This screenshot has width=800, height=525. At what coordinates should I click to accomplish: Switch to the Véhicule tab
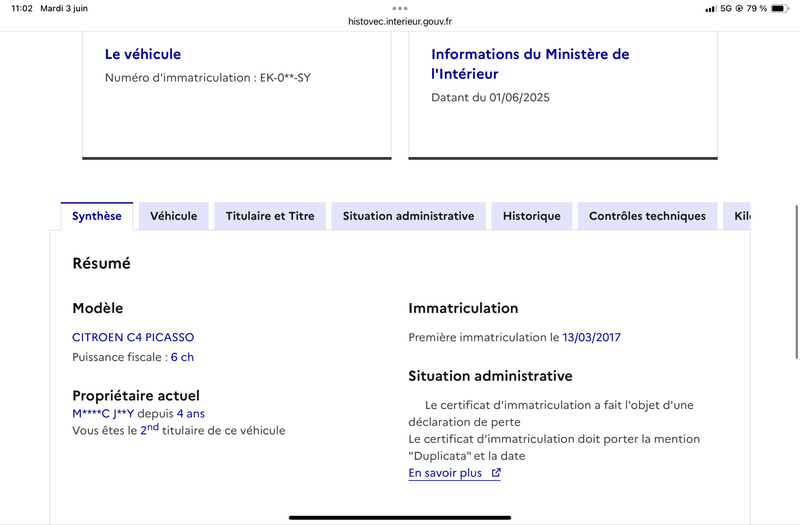pos(173,216)
